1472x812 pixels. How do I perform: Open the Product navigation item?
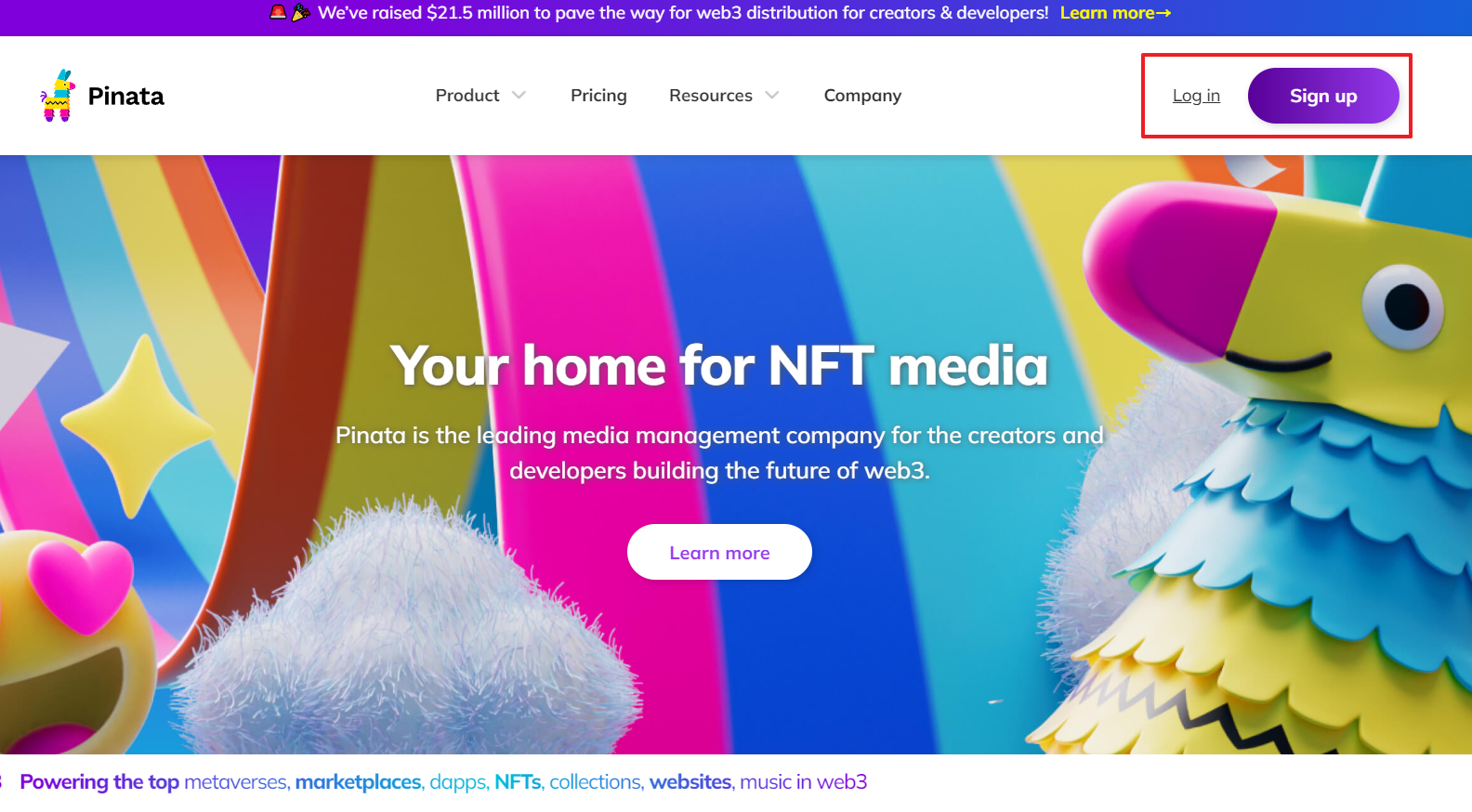pyautogui.click(x=467, y=95)
